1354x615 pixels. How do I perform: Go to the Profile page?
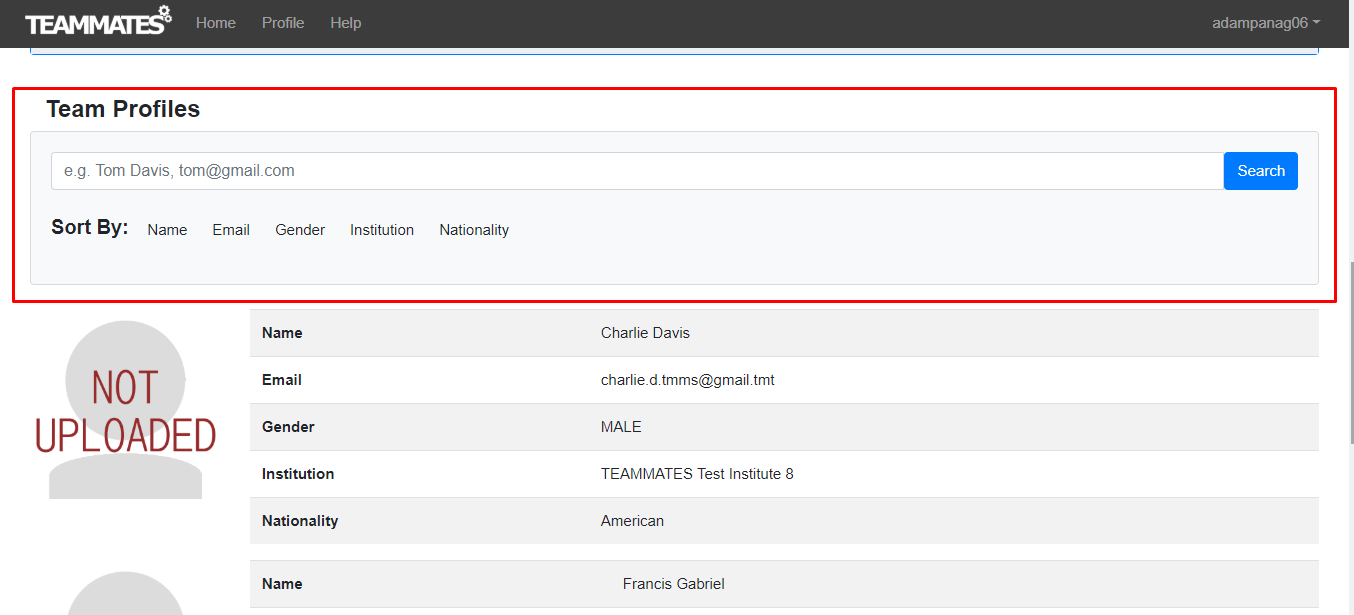point(283,22)
